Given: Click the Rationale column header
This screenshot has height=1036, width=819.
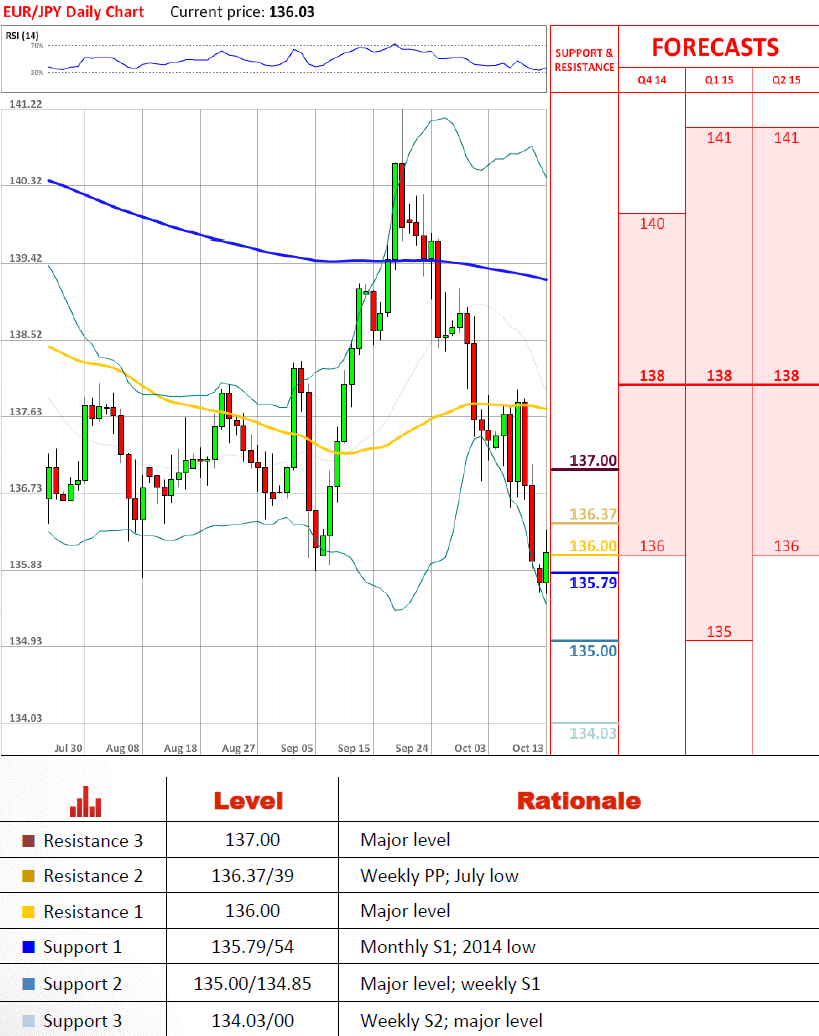Looking at the screenshot, I should (x=579, y=801).
